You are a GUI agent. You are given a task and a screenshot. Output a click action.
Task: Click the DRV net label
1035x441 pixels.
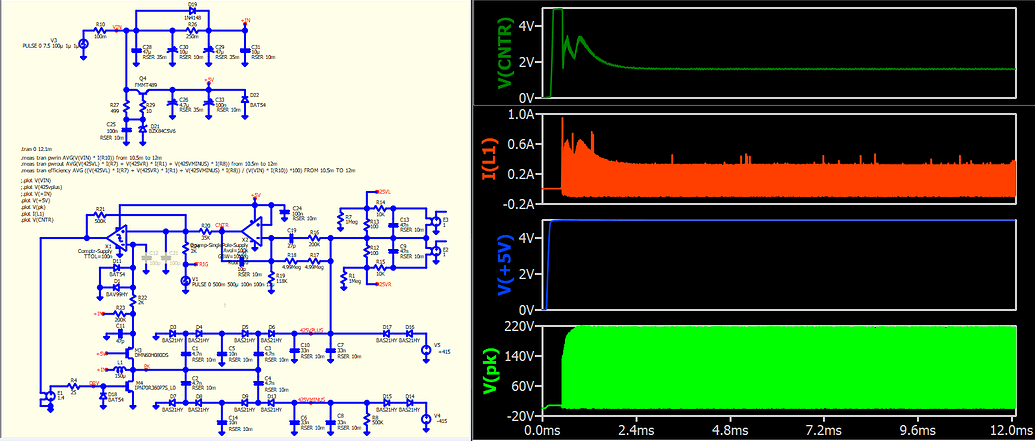click(x=93, y=383)
